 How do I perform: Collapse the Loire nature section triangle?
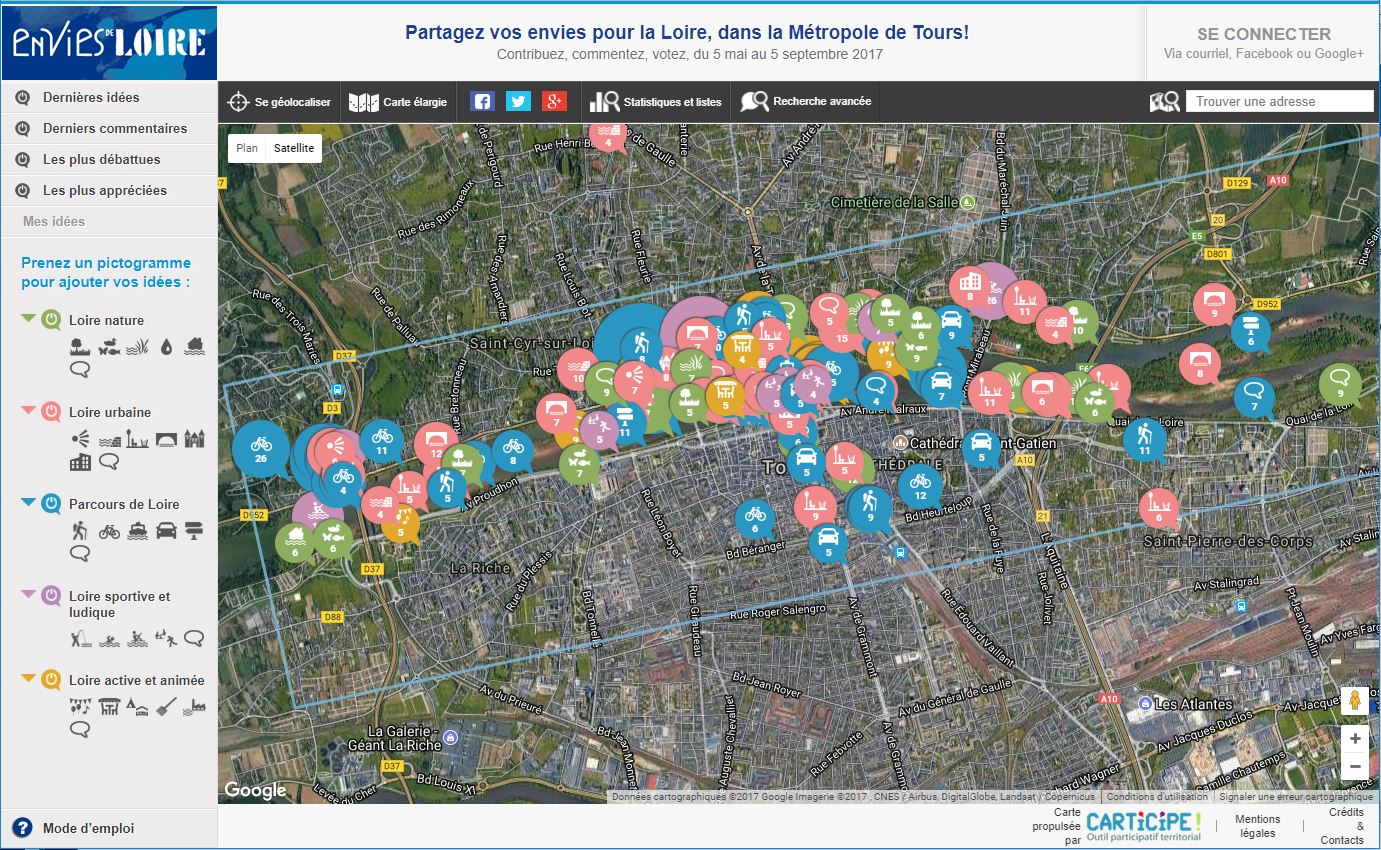tap(28, 318)
